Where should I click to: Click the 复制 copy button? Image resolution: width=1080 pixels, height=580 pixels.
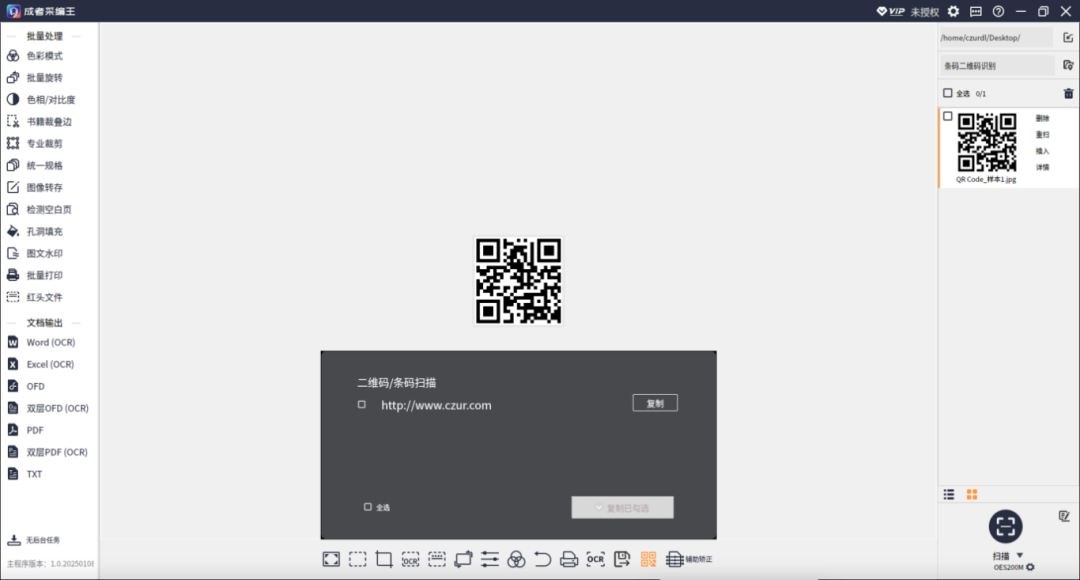655,403
